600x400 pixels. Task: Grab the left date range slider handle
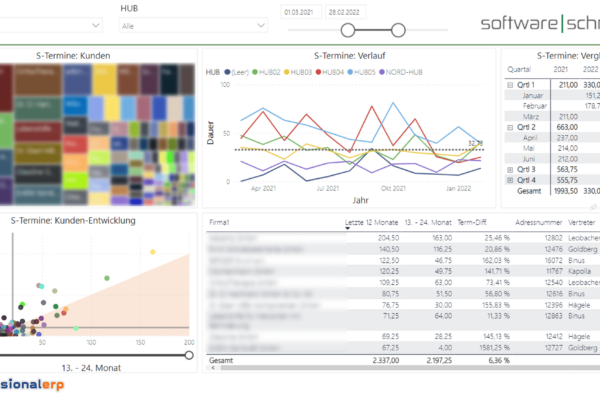(x=348, y=30)
